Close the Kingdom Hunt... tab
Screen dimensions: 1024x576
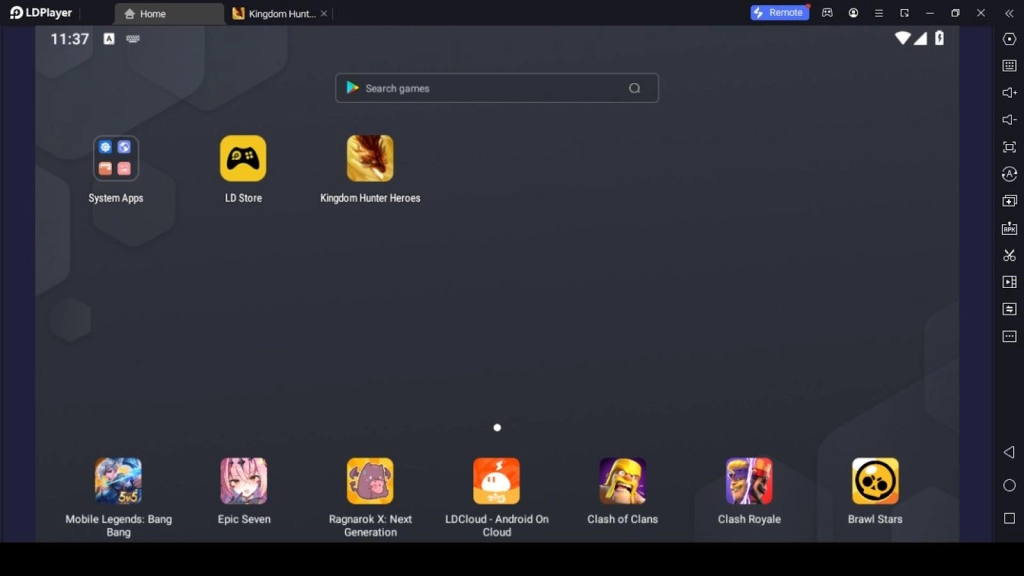(x=324, y=14)
